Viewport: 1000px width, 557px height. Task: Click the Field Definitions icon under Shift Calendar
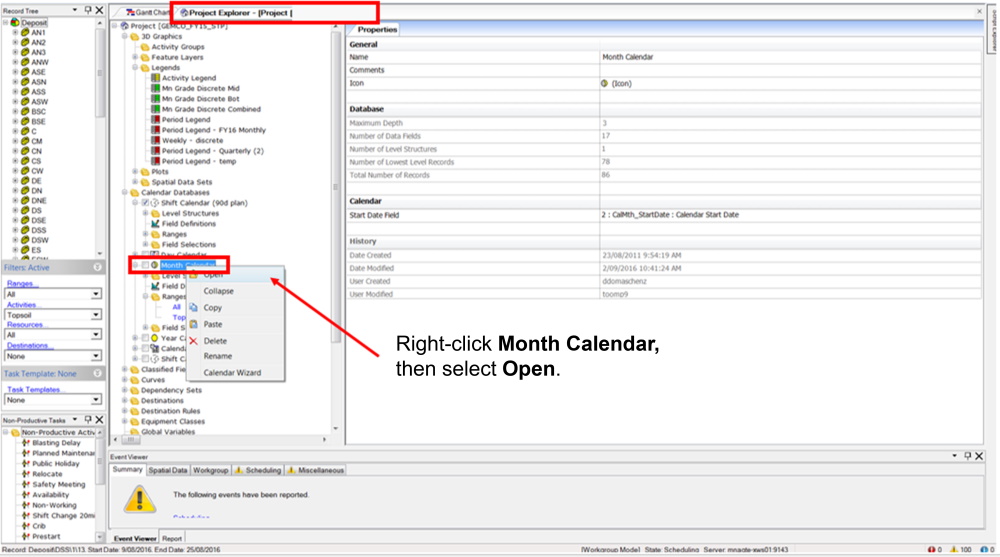155,224
